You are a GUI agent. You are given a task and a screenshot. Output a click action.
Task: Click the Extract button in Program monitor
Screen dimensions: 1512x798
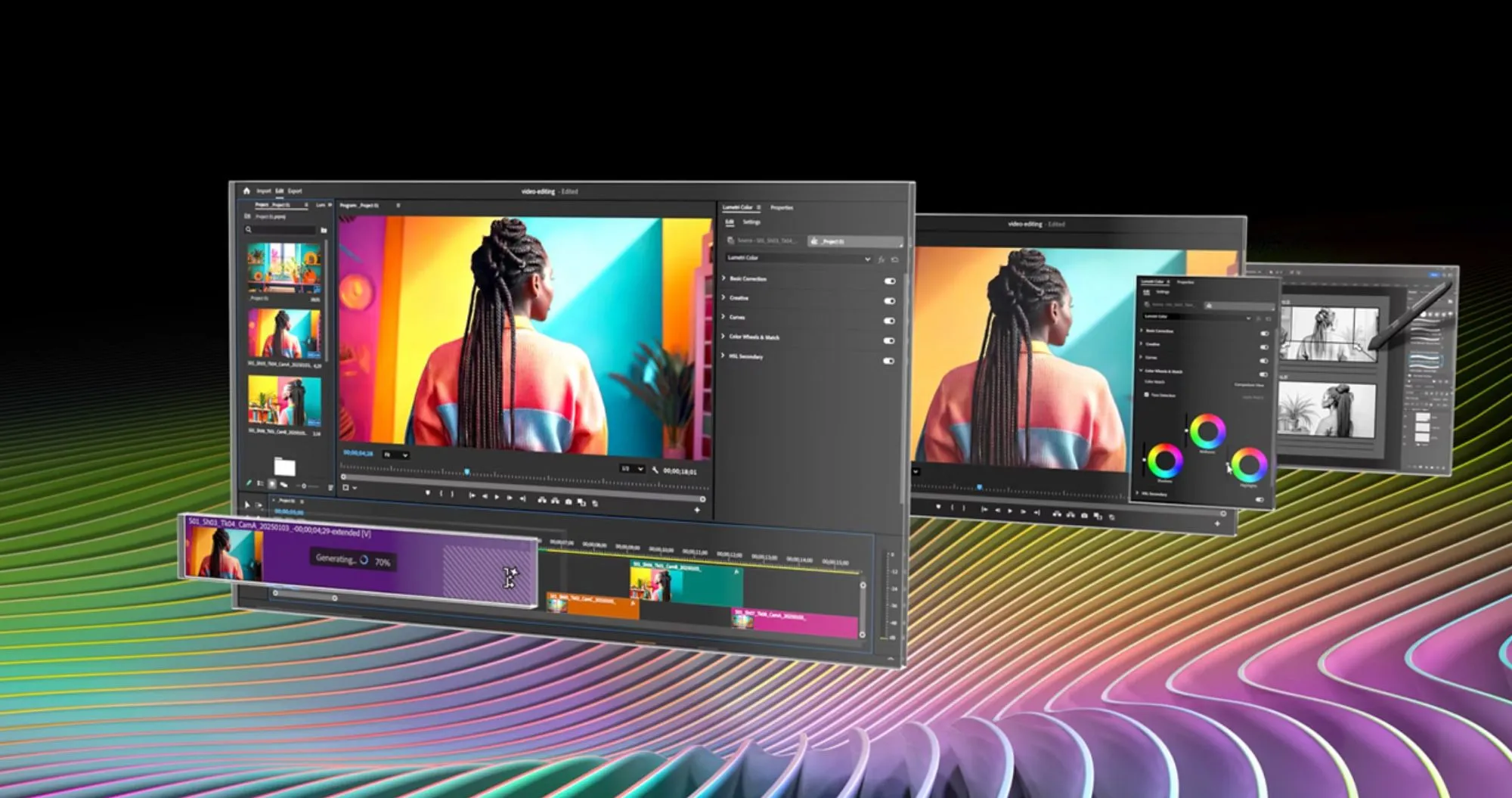(555, 500)
